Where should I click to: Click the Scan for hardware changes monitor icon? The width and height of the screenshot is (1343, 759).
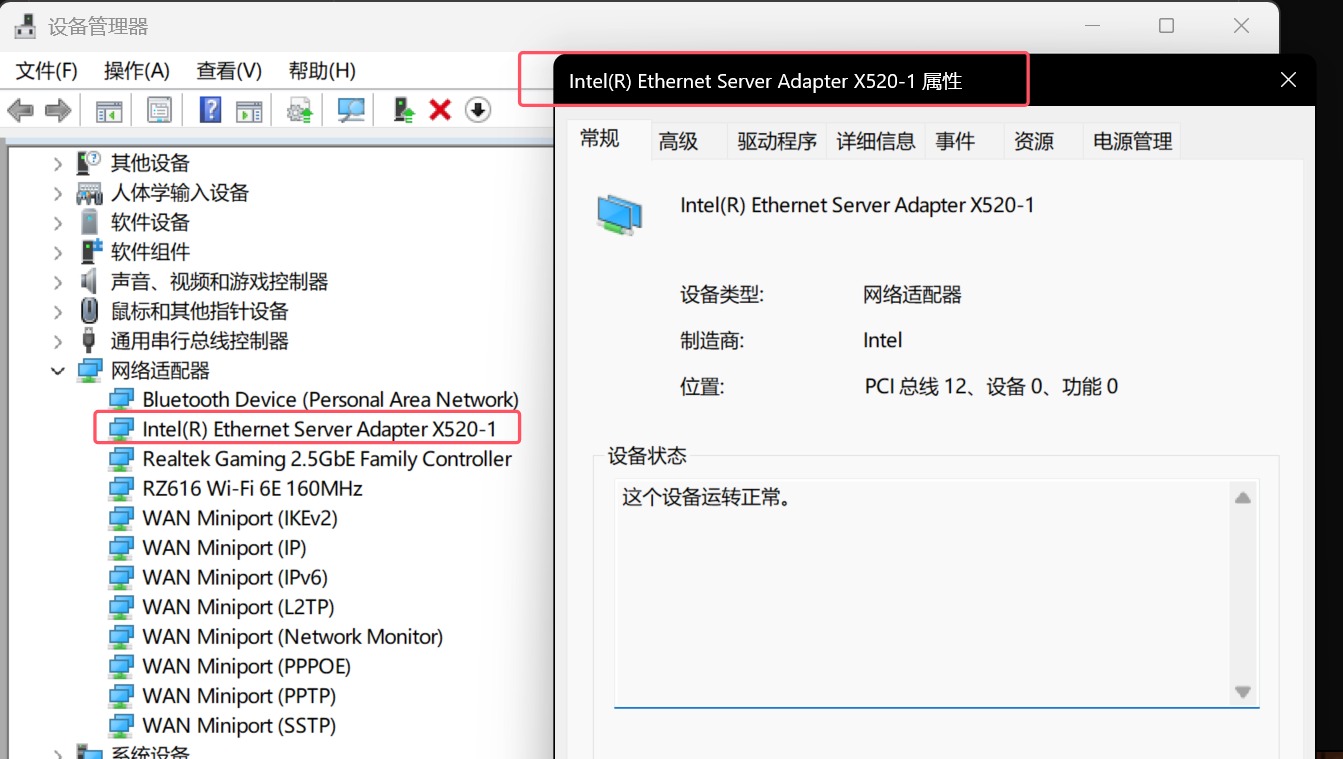351,110
